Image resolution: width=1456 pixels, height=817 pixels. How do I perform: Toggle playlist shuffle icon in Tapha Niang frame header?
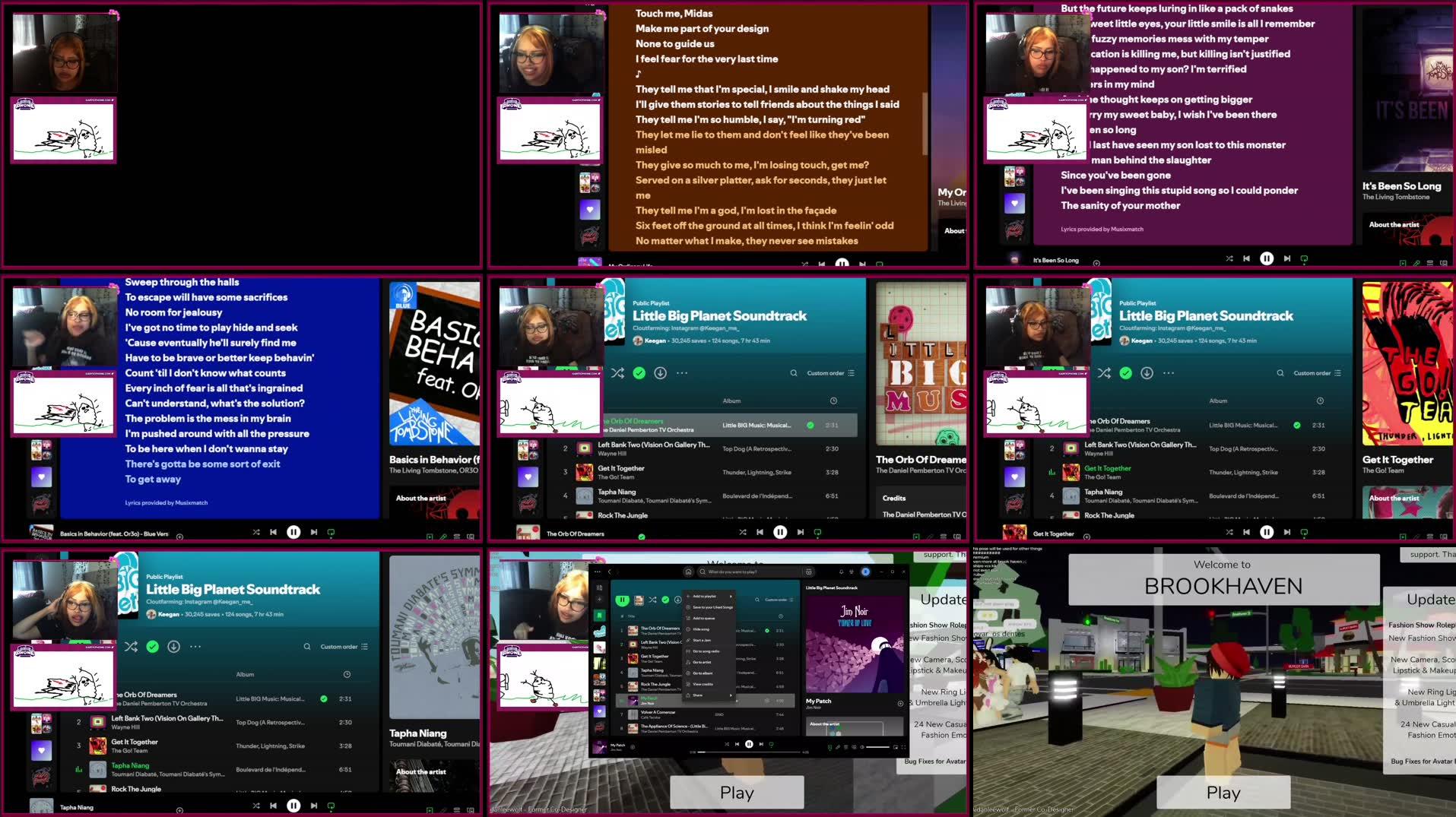coord(131,646)
